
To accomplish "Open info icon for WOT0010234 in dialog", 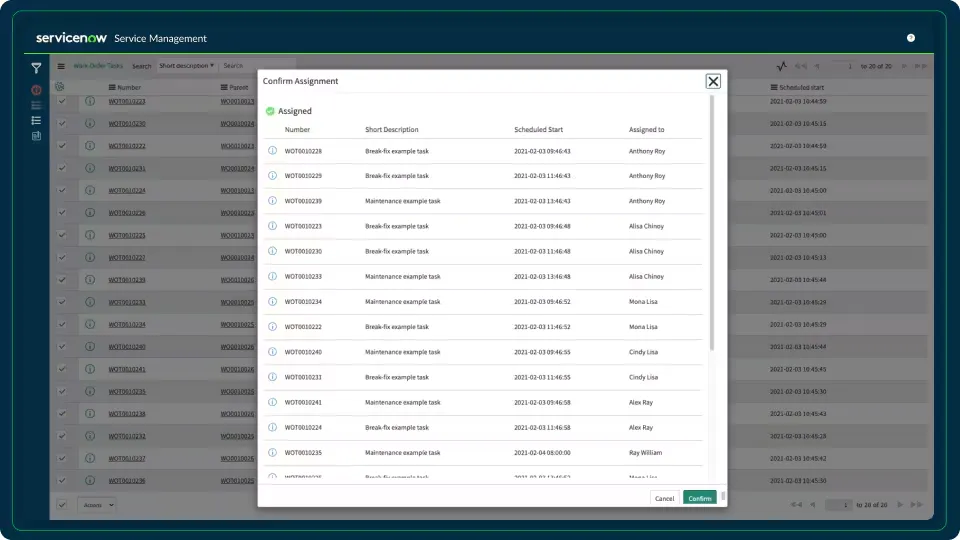I will pyautogui.click(x=272, y=301).
